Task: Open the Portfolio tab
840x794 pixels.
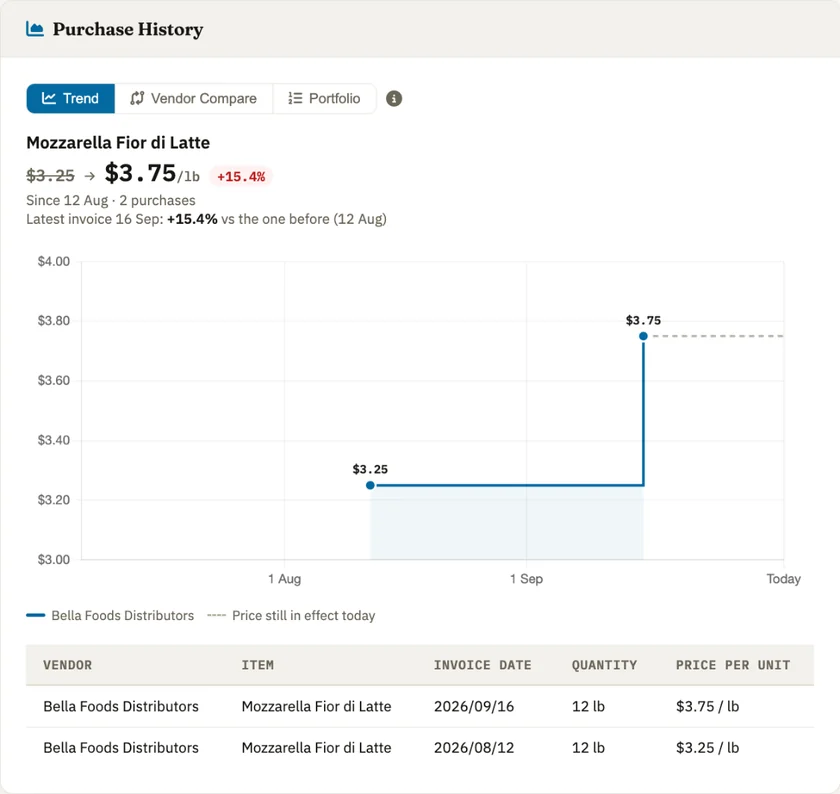Action: point(324,99)
